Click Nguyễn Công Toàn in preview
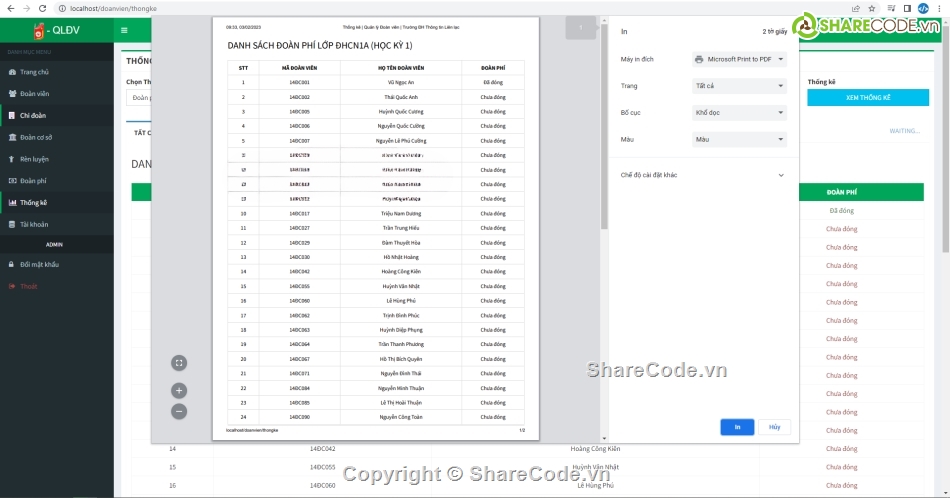Image resolution: width=950 pixels, height=498 pixels. tap(401, 417)
